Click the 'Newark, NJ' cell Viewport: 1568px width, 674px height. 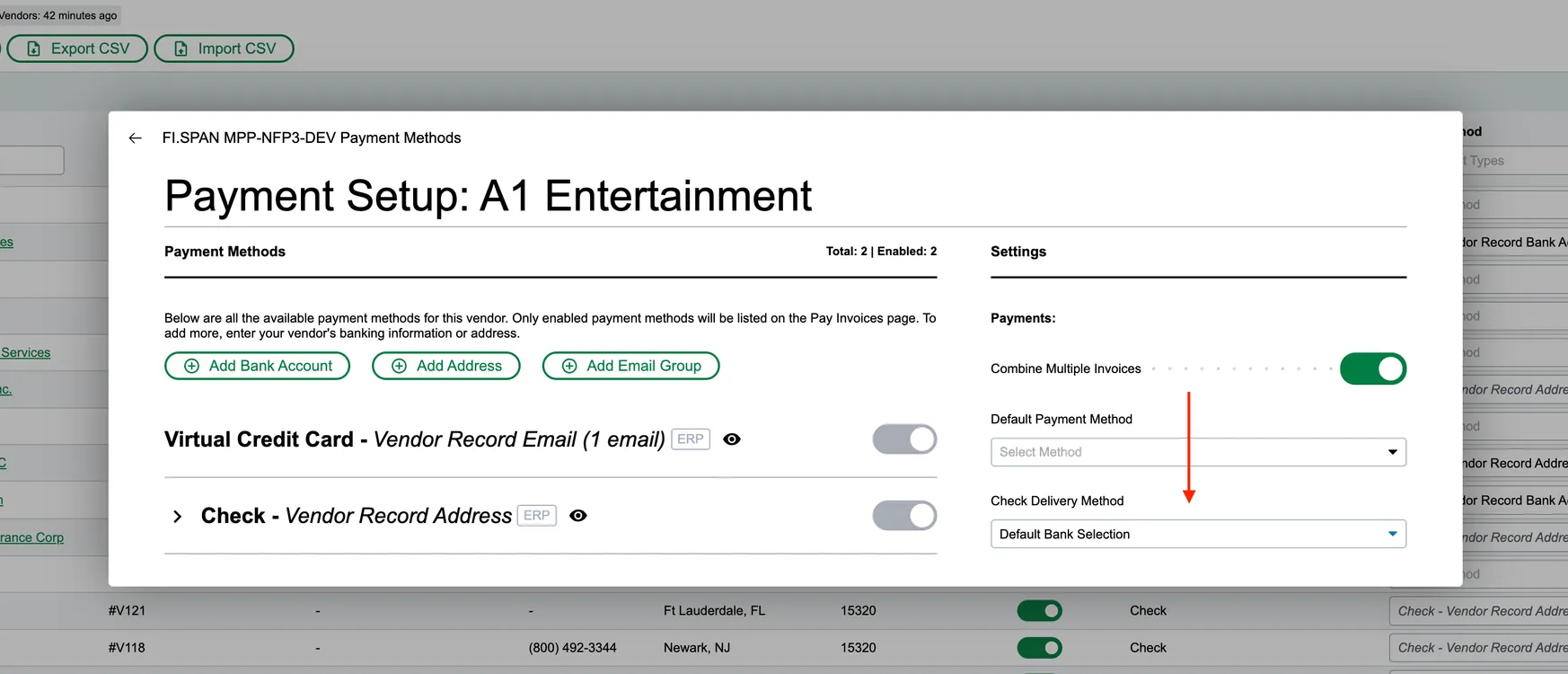[x=697, y=648]
